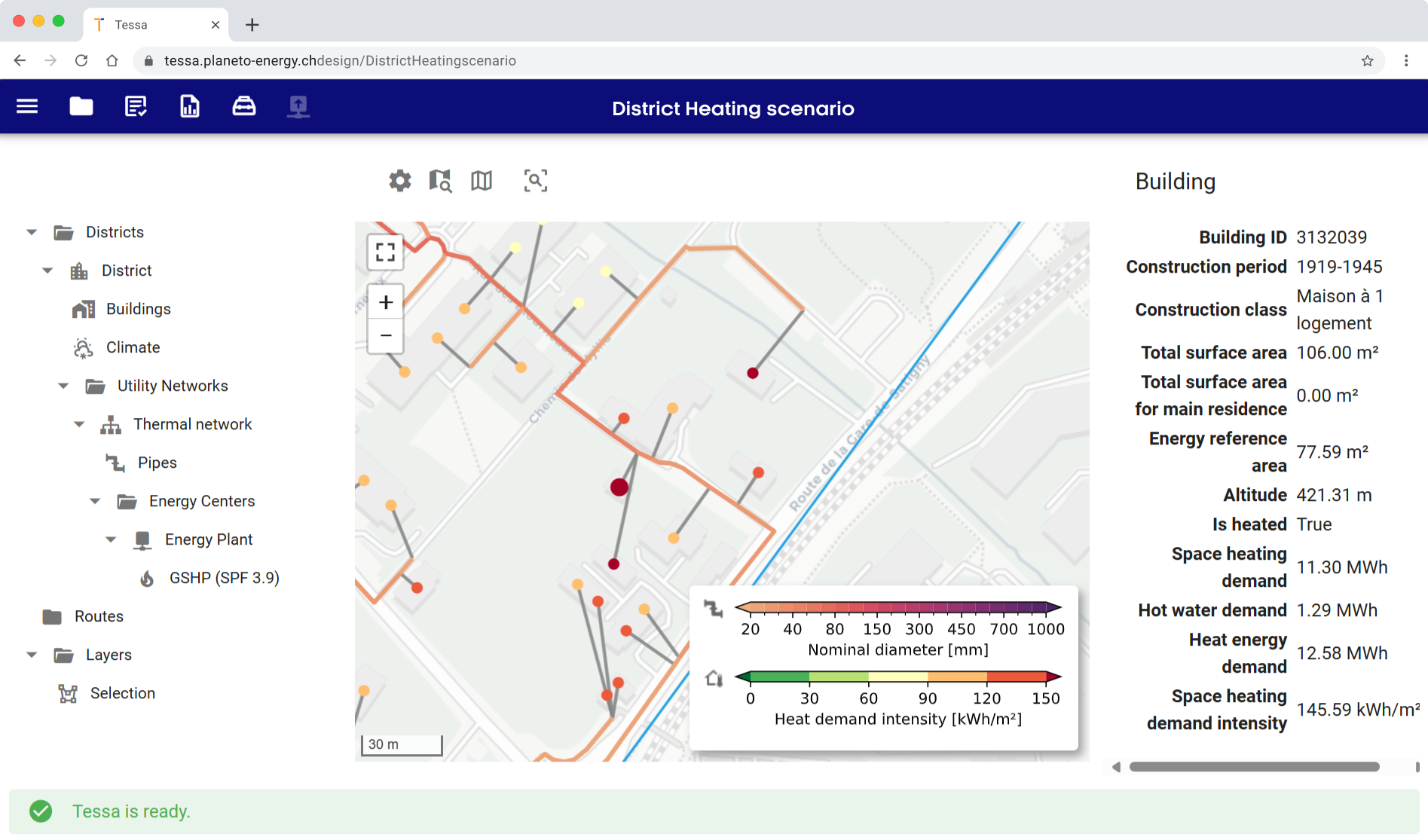Viewport: 1428px width, 840px height.
Task: Select Energy Plant item
Action: pos(209,539)
